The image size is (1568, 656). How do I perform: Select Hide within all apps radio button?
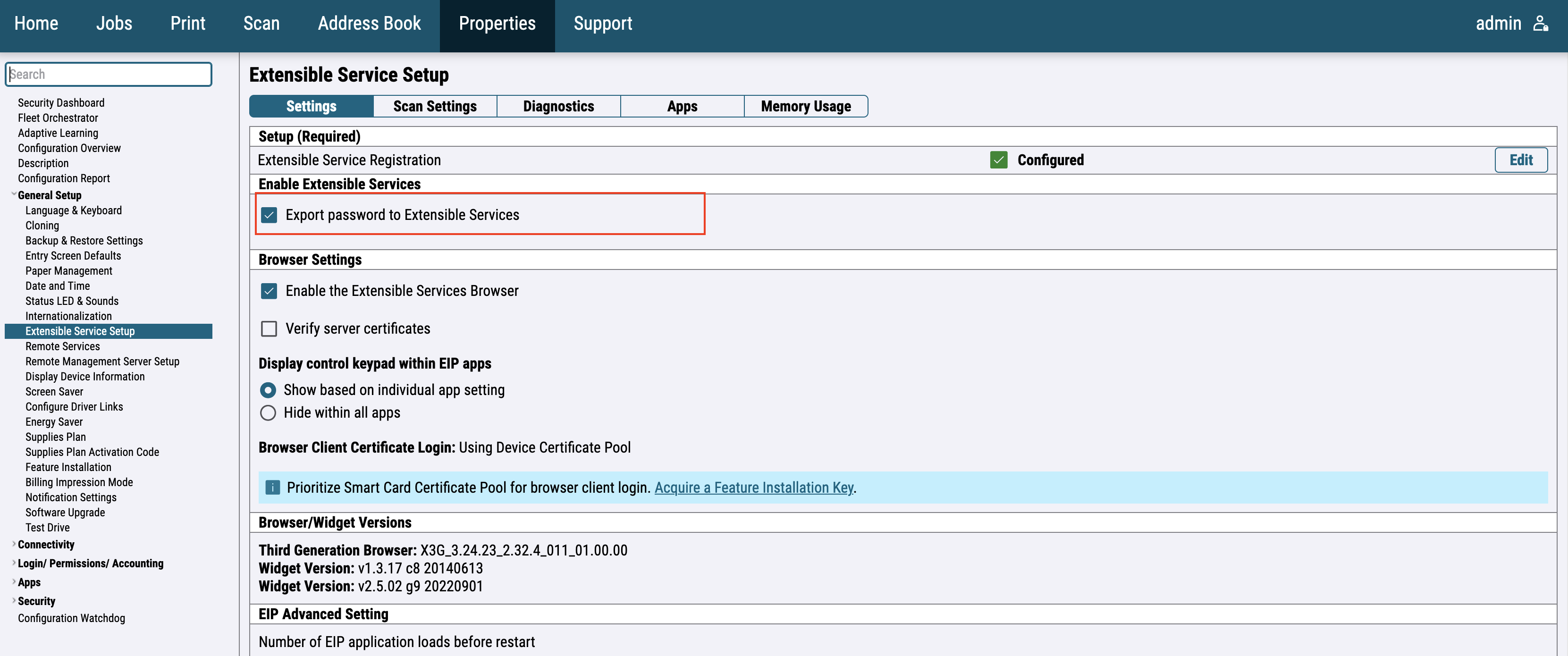(x=268, y=412)
